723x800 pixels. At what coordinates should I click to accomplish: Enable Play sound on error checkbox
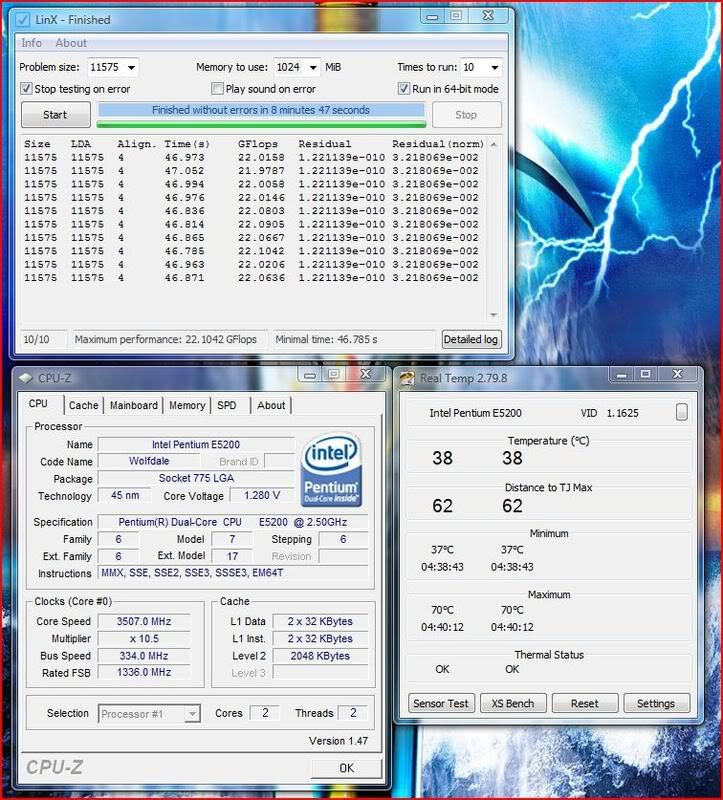217,89
